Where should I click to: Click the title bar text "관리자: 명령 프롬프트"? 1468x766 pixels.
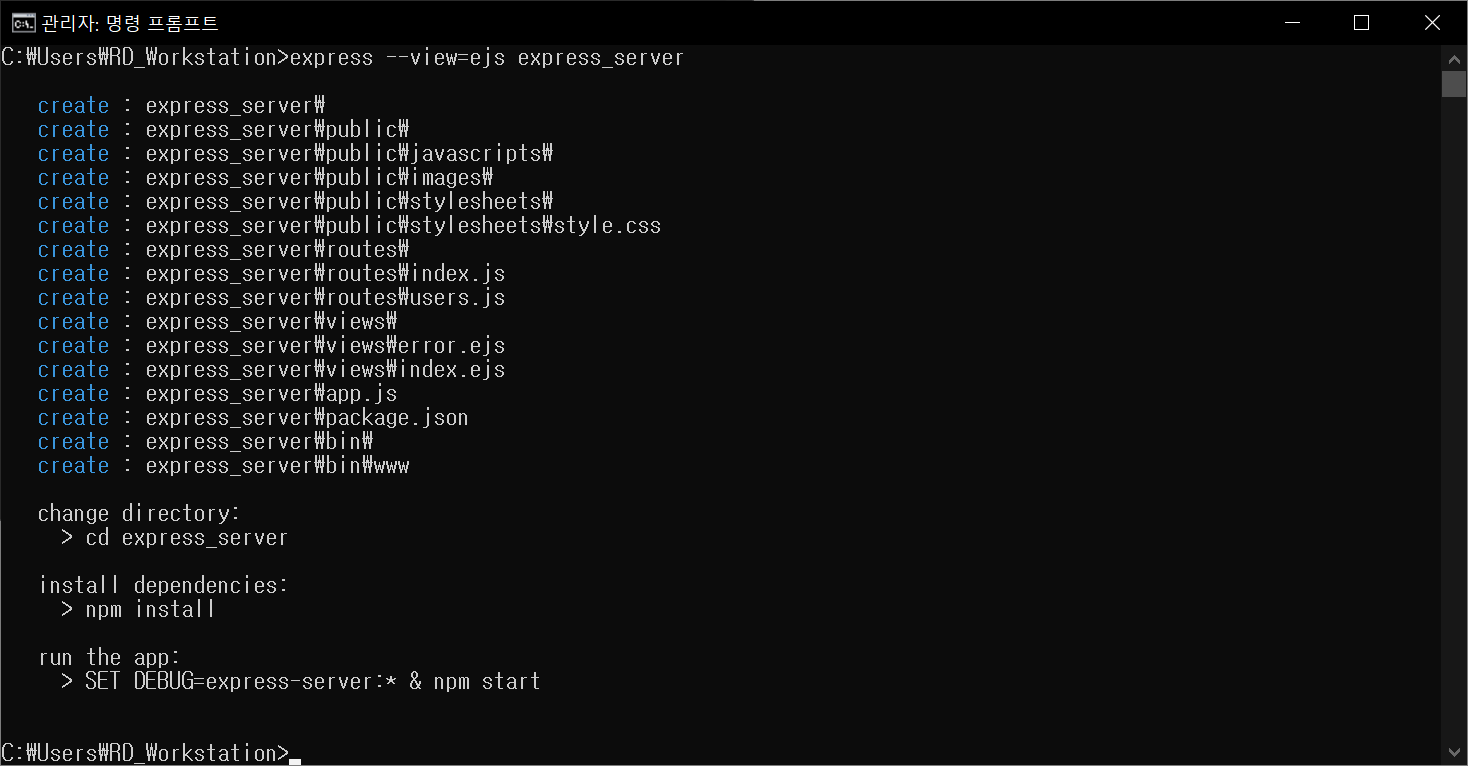click(130, 22)
